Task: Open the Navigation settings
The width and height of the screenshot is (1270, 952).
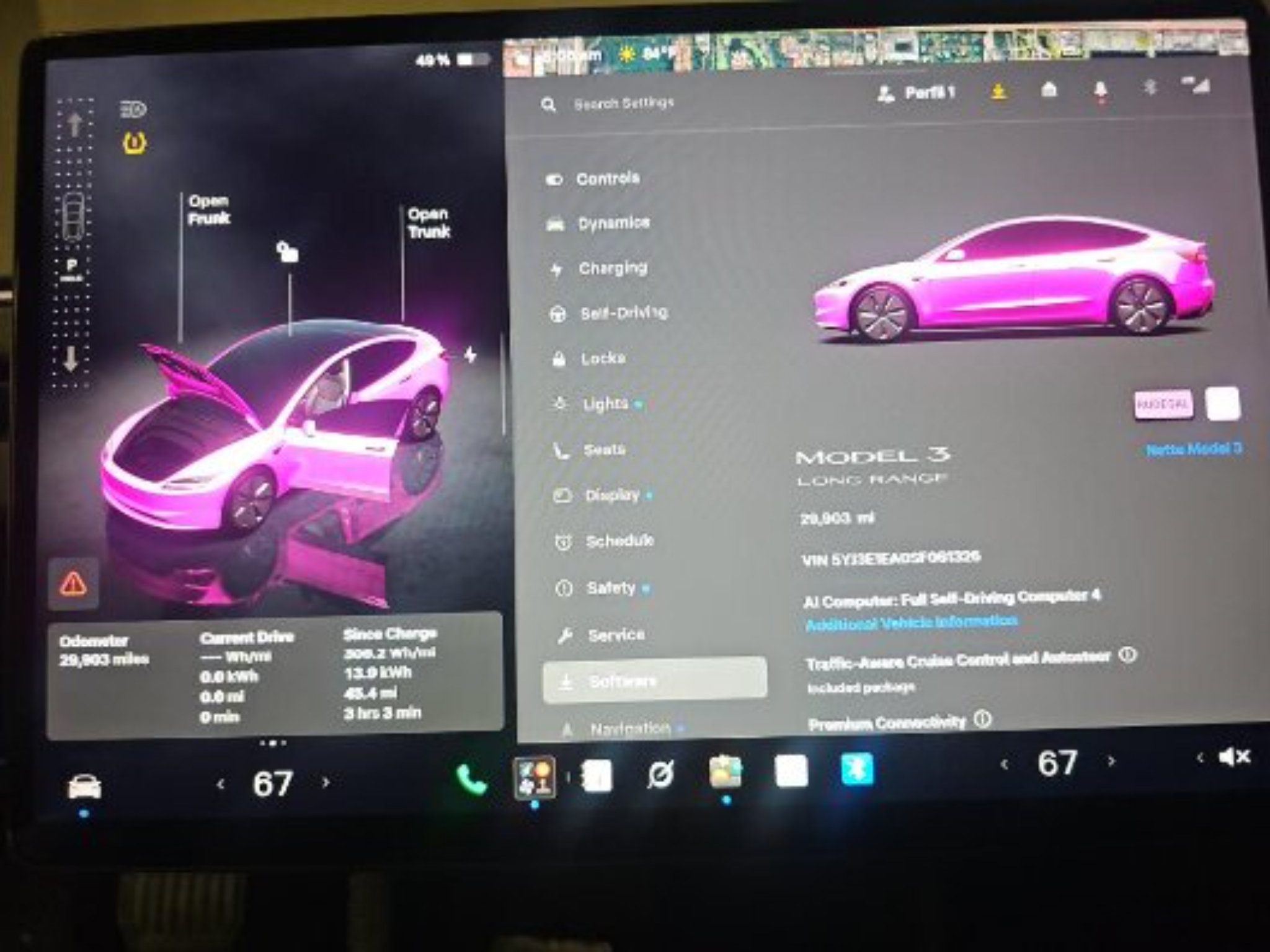Action: point(621,728)
